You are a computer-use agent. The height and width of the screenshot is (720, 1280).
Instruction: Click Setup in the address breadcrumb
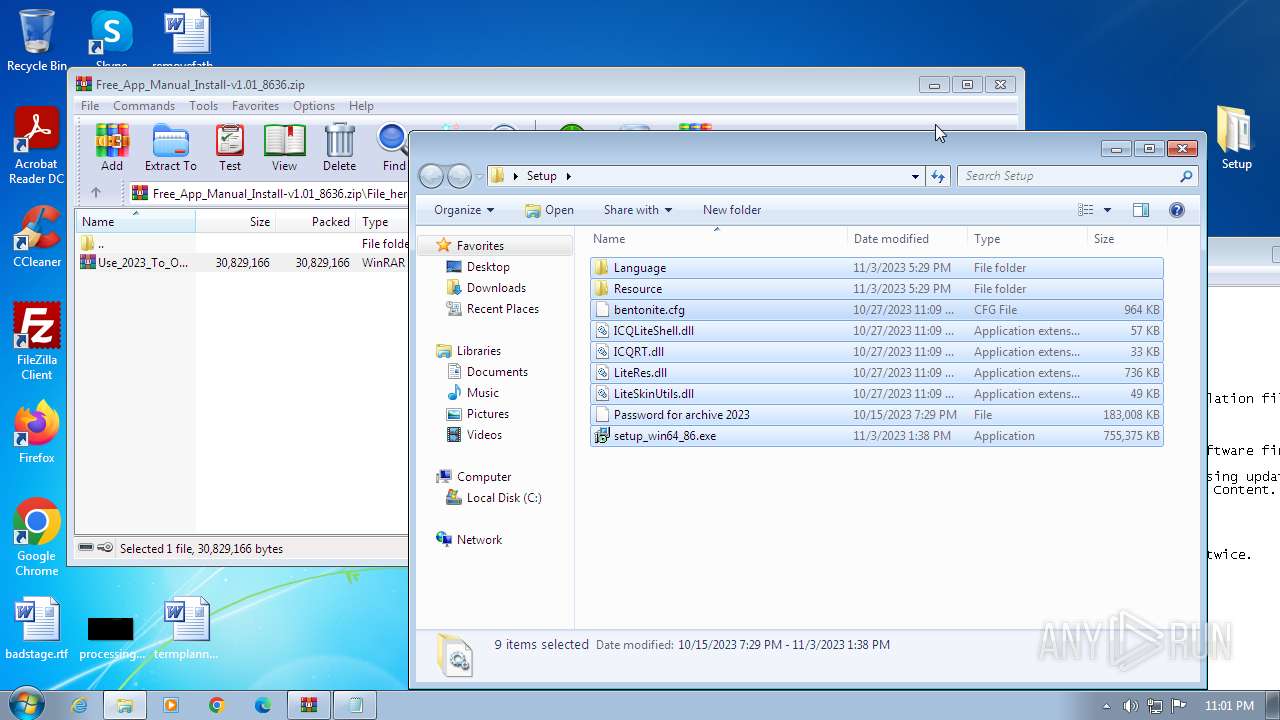pyautogui.click(x=541, y=176)
